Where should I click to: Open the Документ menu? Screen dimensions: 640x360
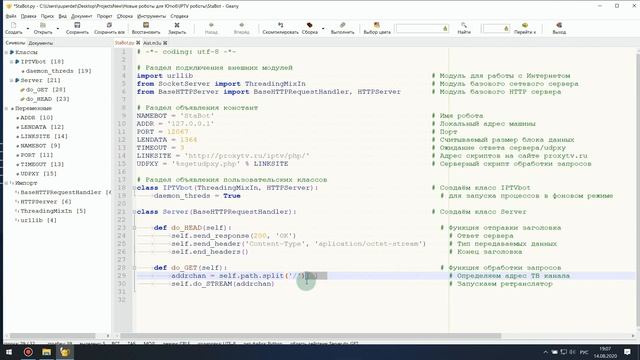click(82, 16)
